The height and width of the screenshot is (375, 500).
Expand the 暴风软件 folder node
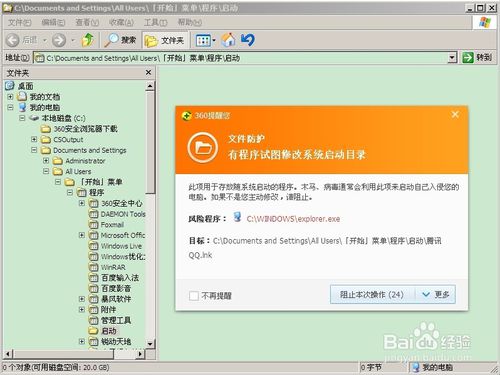[x=82, y=299]
